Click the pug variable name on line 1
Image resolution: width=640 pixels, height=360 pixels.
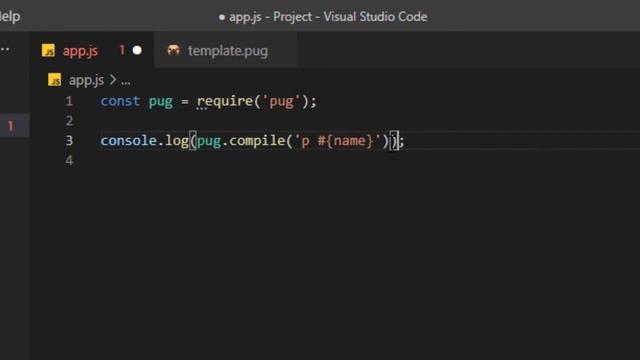[161, 102]
